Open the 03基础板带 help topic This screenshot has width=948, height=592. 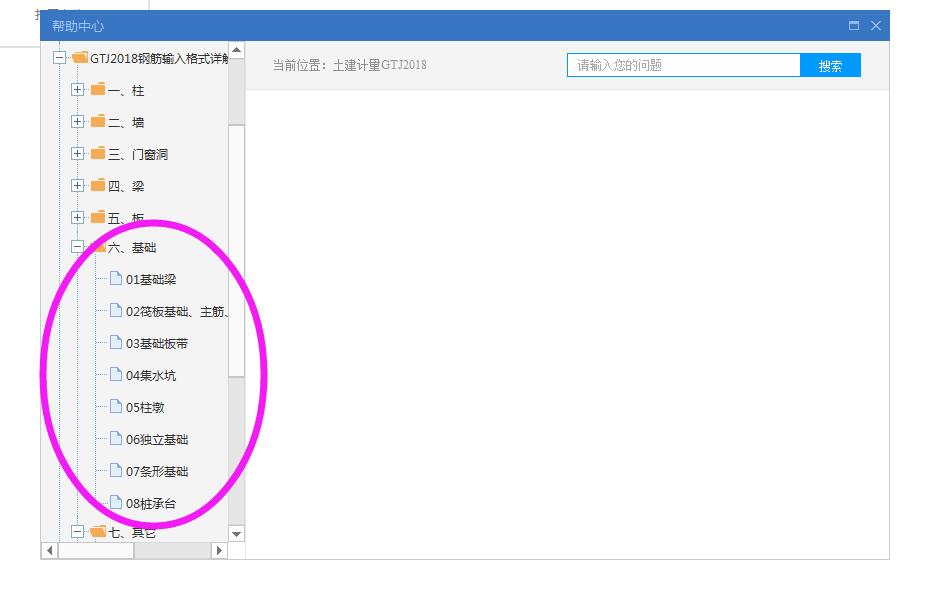(x=157, y=343)
